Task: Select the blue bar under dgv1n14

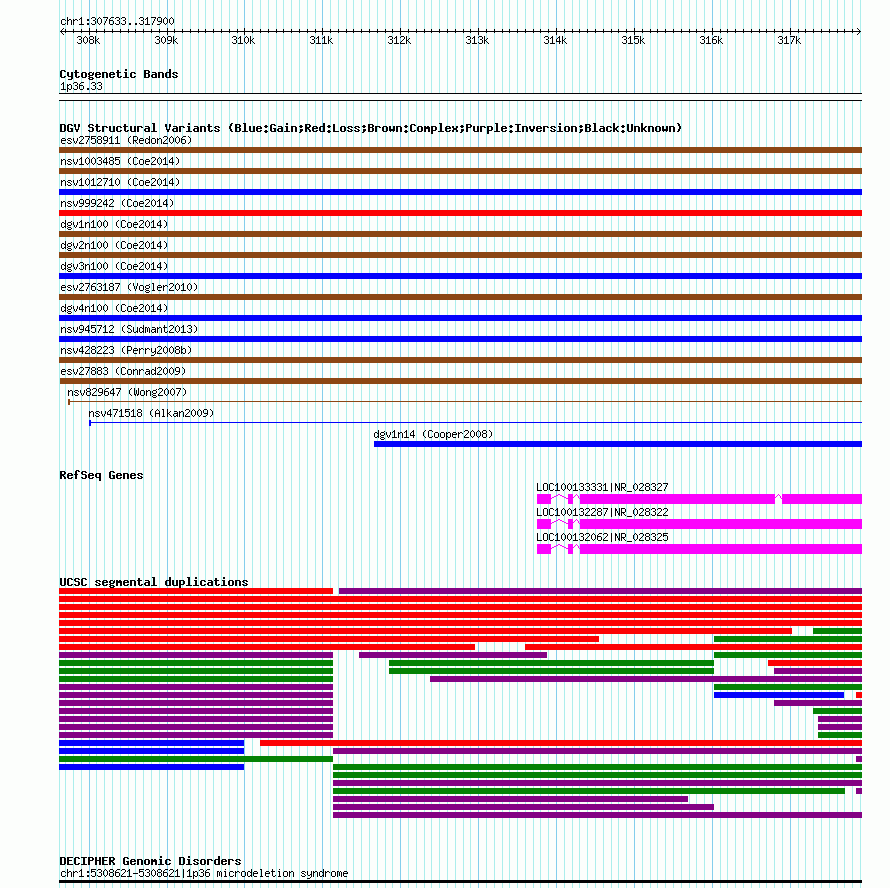Action: coord(618,444)
